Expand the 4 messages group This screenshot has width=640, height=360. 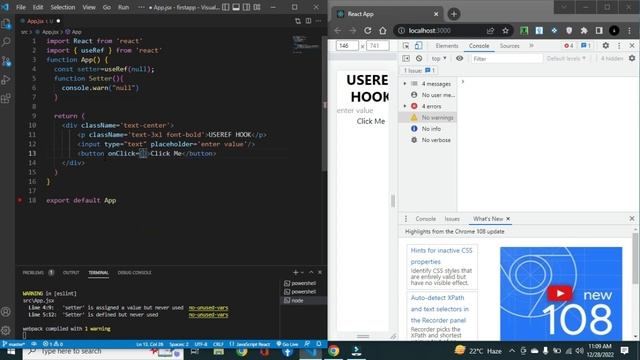click(x=405, y=84)
